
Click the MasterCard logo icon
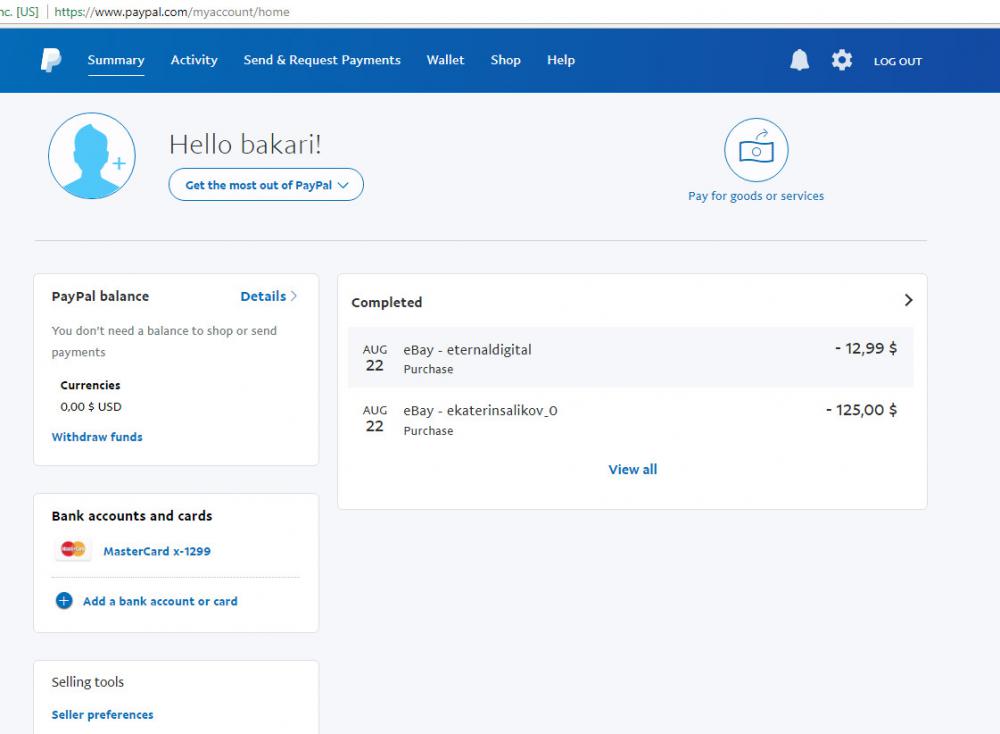[73, 550]
